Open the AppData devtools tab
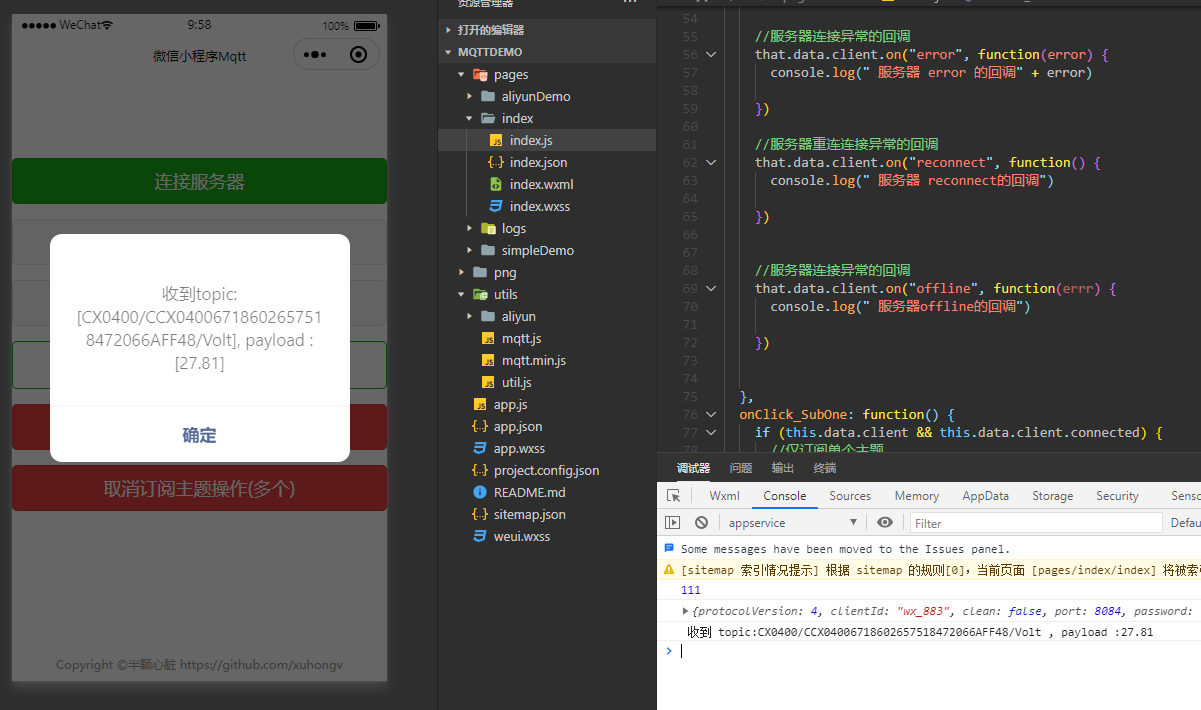 click(986, 496)
